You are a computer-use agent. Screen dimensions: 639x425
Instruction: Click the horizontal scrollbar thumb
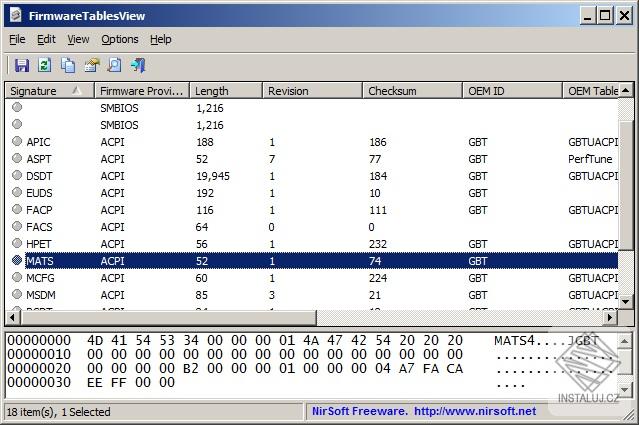(168, 317)
